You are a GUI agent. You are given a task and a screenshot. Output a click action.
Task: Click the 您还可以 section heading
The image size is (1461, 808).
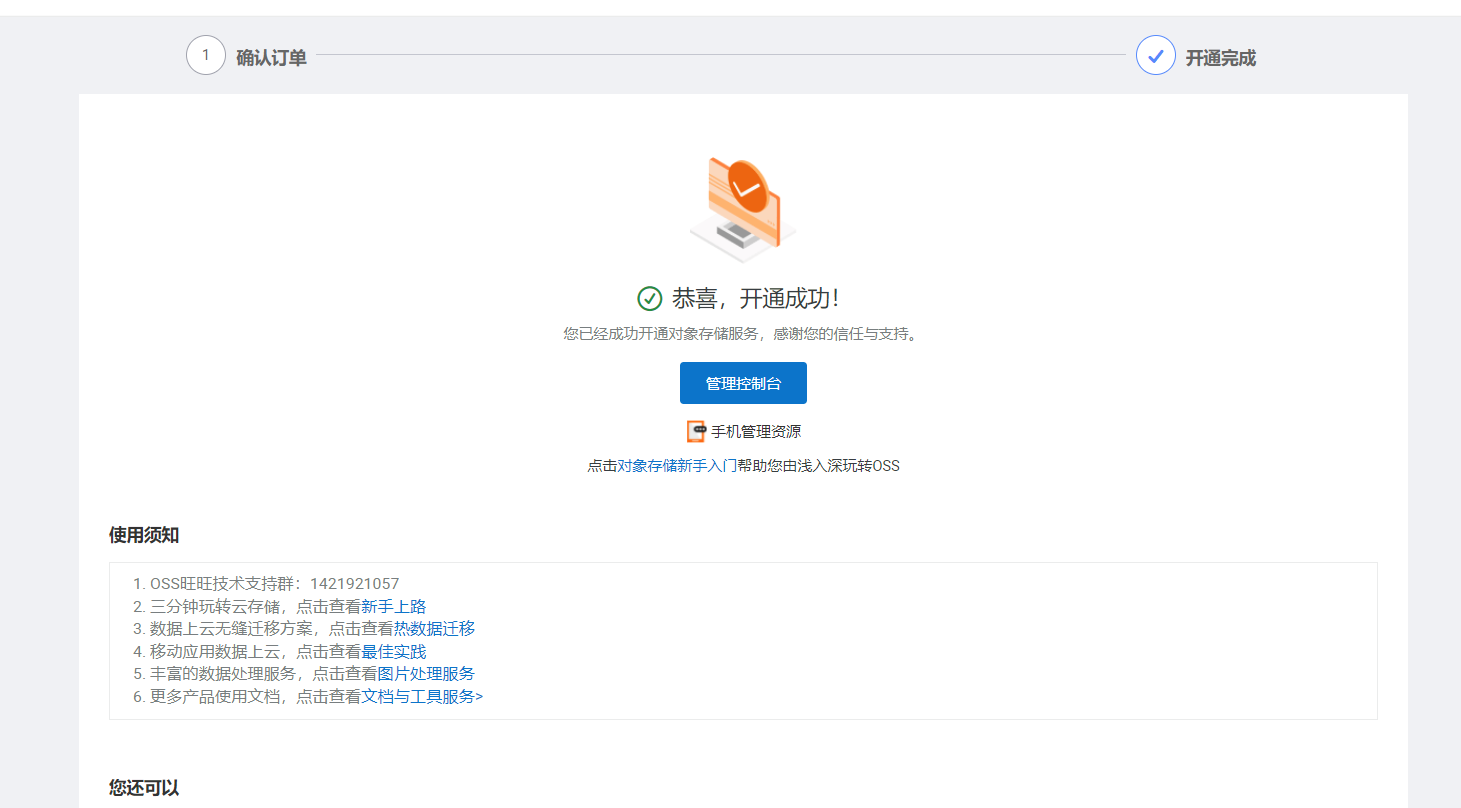click(144, 788)
